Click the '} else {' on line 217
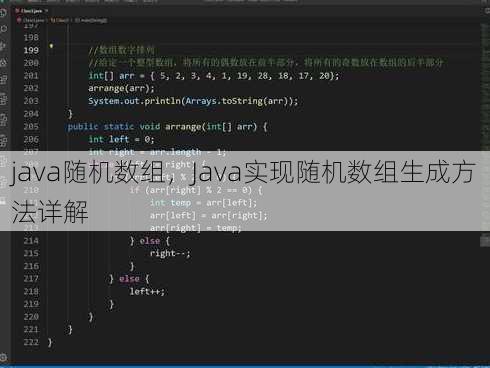This screenshot has height=368, width=490. tap(129, 279)
